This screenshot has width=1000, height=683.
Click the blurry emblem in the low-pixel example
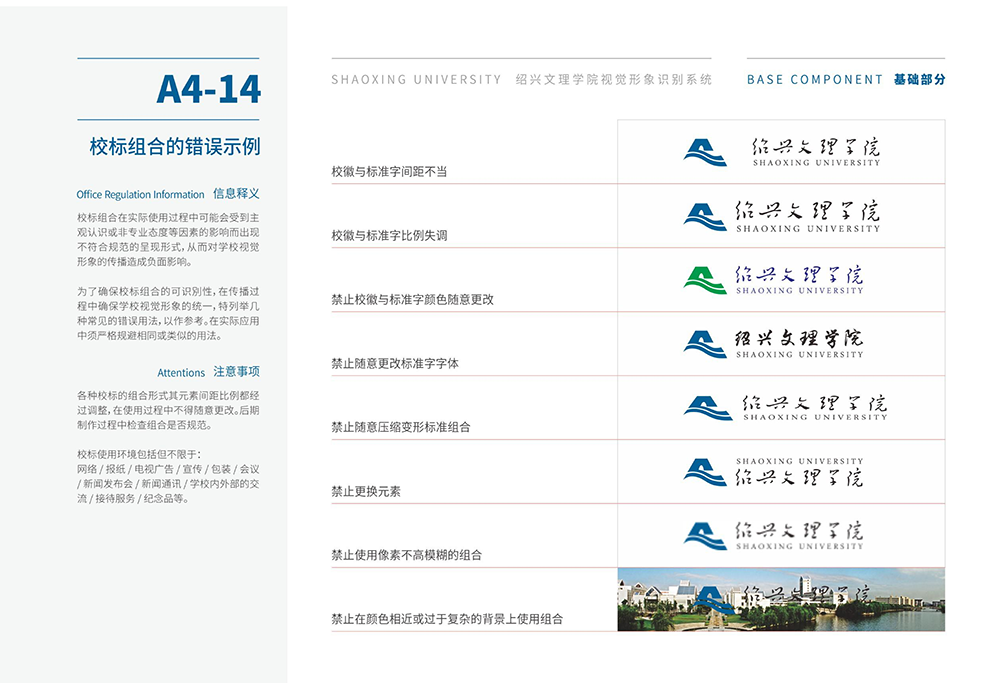point(705,536)
